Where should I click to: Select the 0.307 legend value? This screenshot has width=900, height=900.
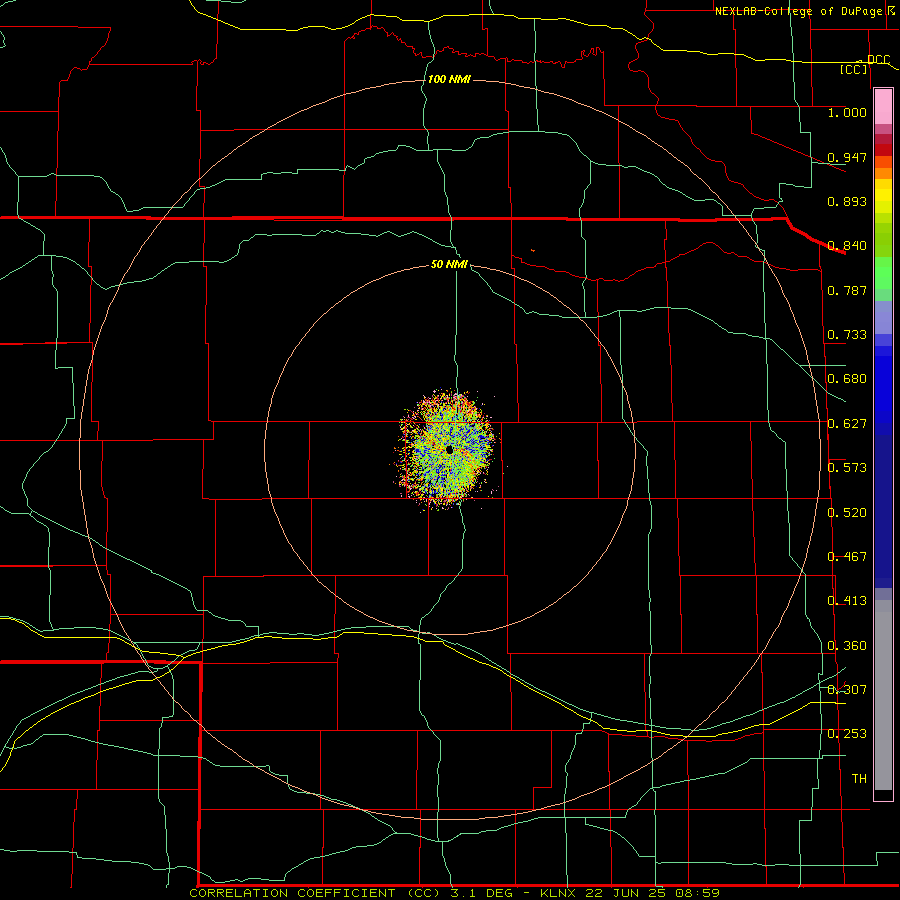coord(847,689)
